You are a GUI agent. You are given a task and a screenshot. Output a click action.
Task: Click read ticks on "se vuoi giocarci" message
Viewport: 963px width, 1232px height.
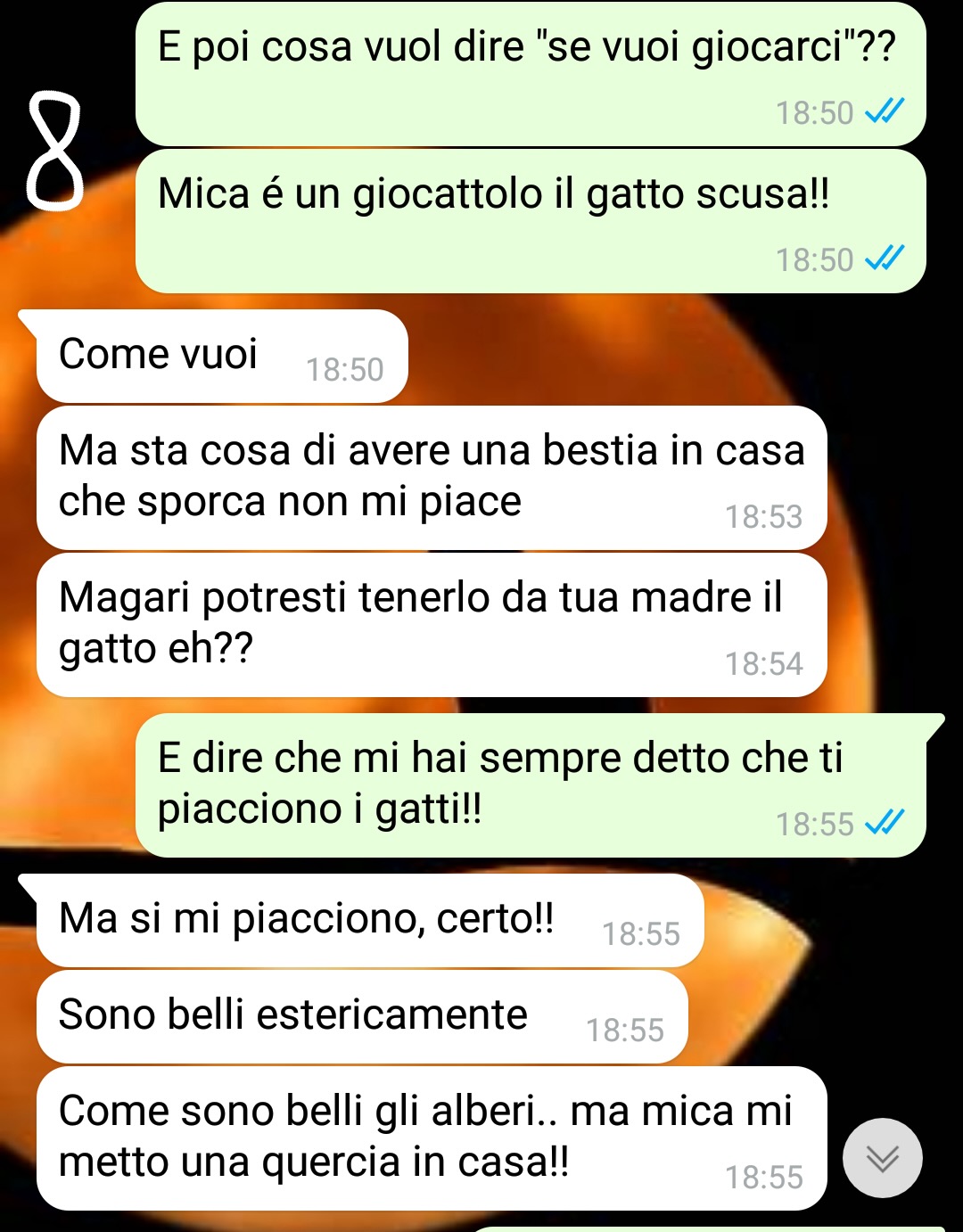885,111
